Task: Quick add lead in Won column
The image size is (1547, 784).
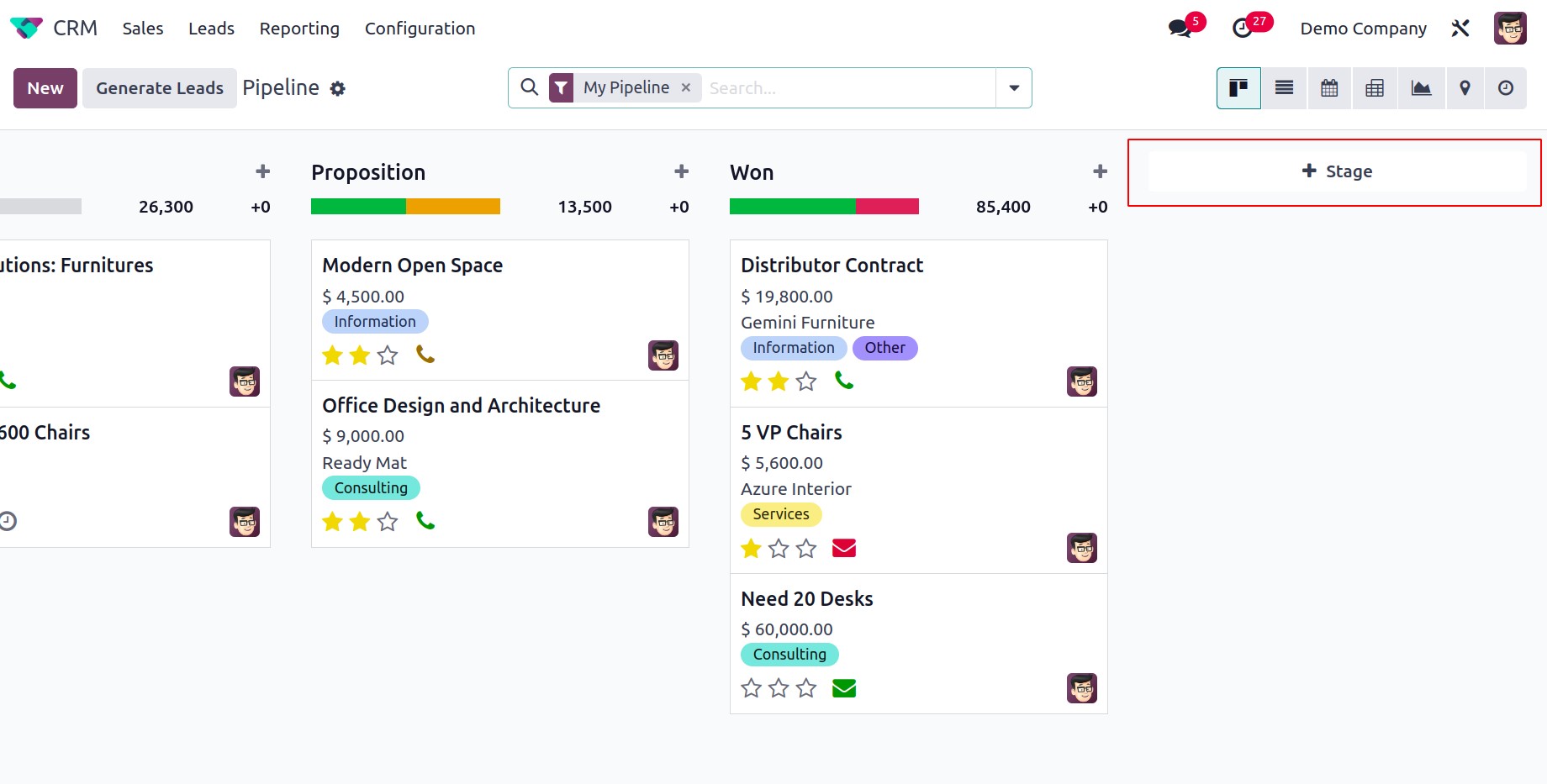Action: [x=1100, y=171]
